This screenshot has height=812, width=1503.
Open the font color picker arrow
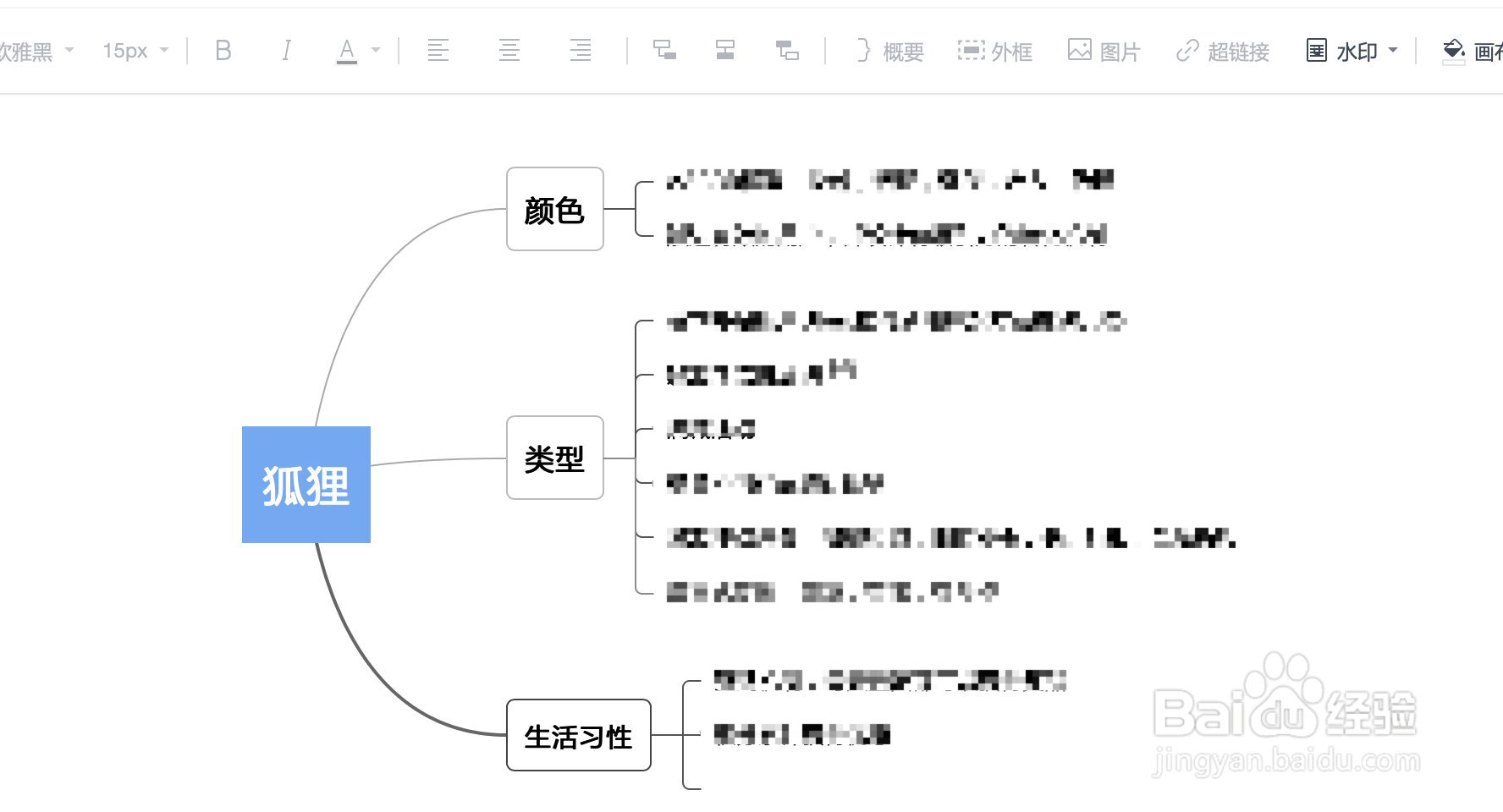[x=377, y=51]
